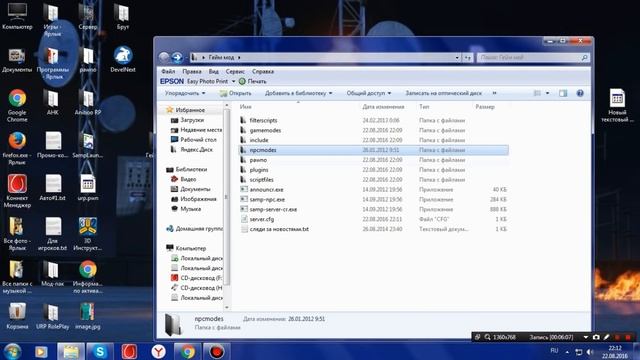Open the Правка menu
640x360 pixels.
point(192,71)
